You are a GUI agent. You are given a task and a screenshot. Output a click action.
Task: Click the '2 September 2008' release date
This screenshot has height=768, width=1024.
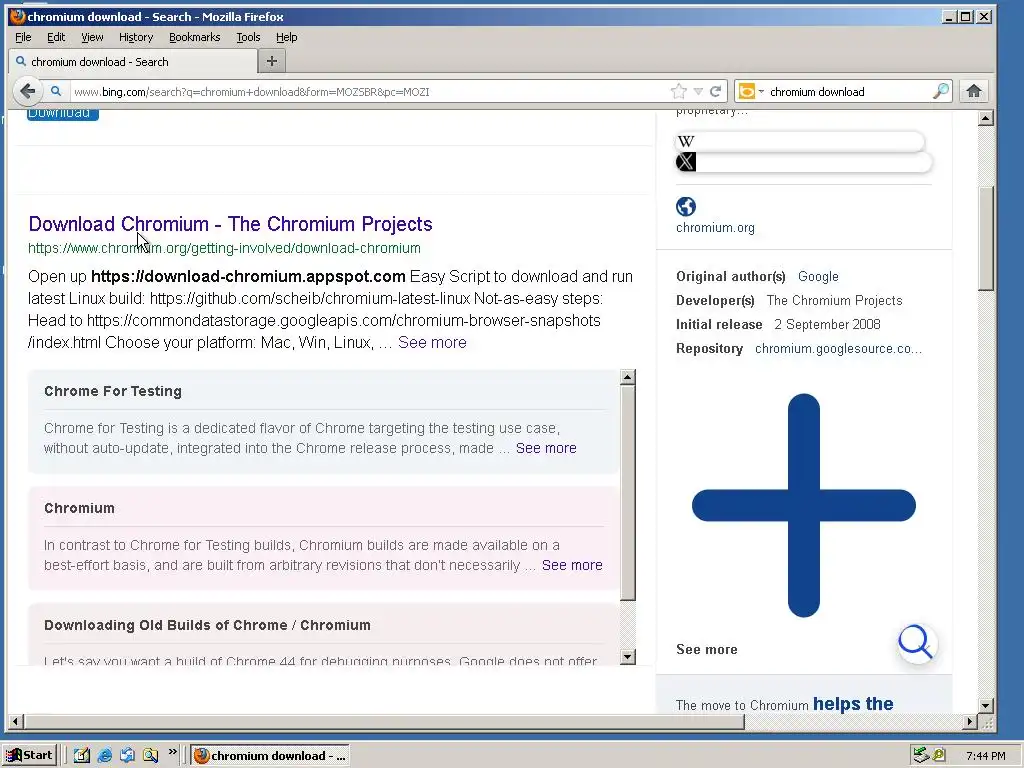click(x=827, y=325)
